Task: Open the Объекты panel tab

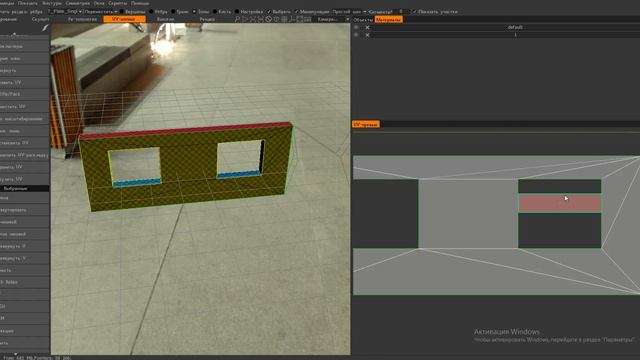Action: 363,20
